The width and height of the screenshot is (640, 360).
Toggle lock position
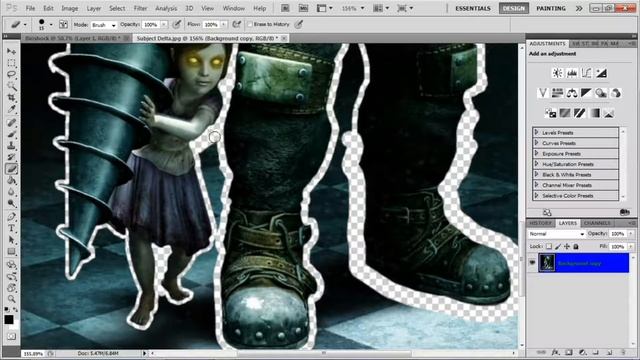[567, 247]
